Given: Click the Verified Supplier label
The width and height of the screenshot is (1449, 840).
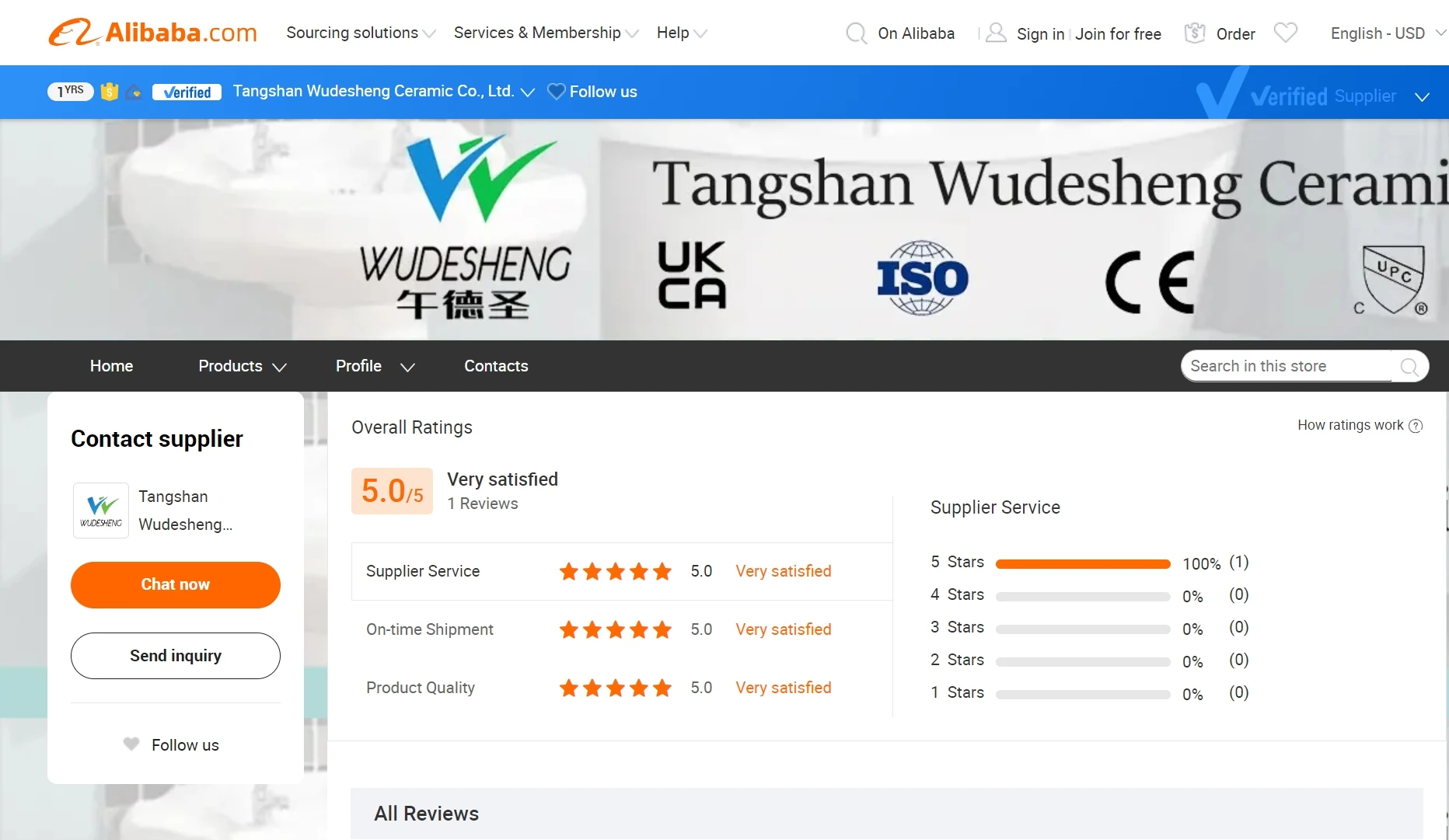Looking at the screenshot, I should coord(1323,96).
